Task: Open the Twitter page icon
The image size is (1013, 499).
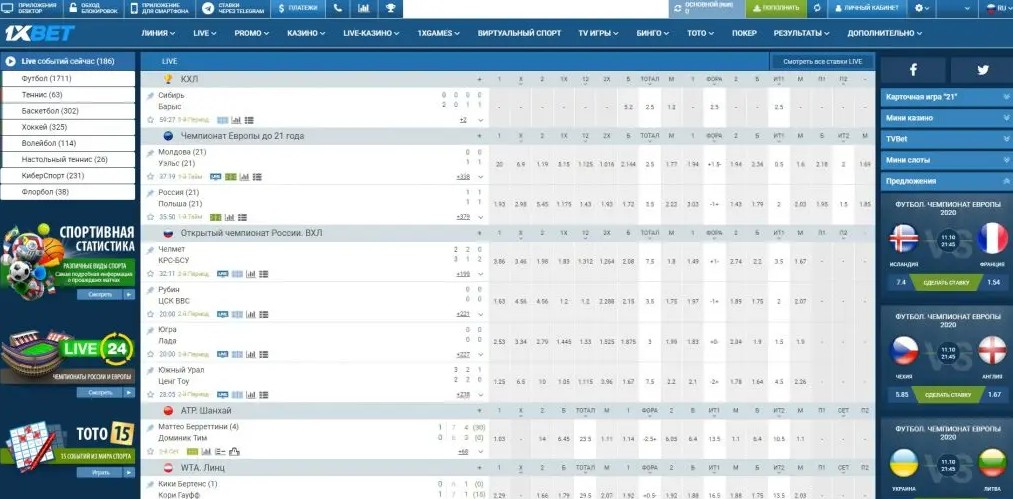Action: point(983,70)
